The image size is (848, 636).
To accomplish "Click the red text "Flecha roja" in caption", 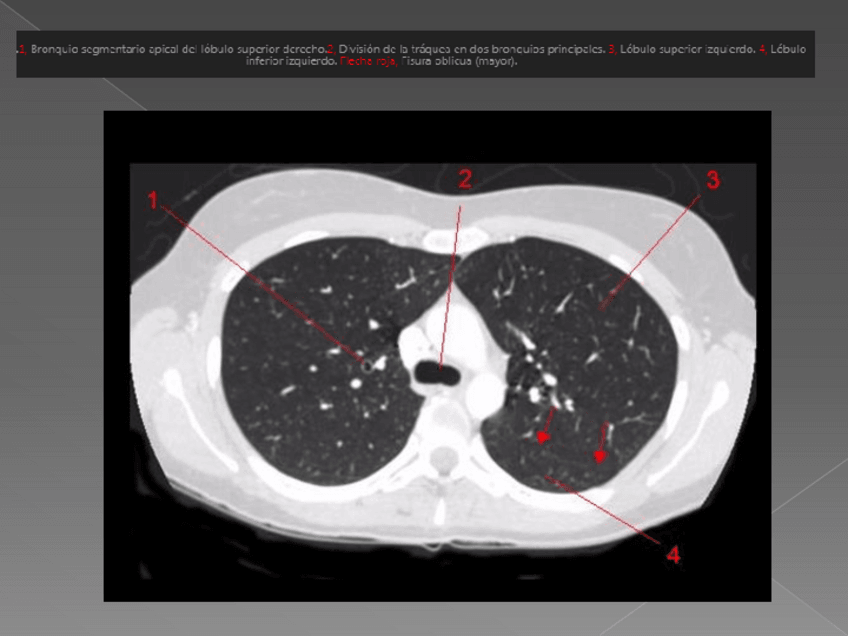I will pyautogui.click(x=369, y=61).
